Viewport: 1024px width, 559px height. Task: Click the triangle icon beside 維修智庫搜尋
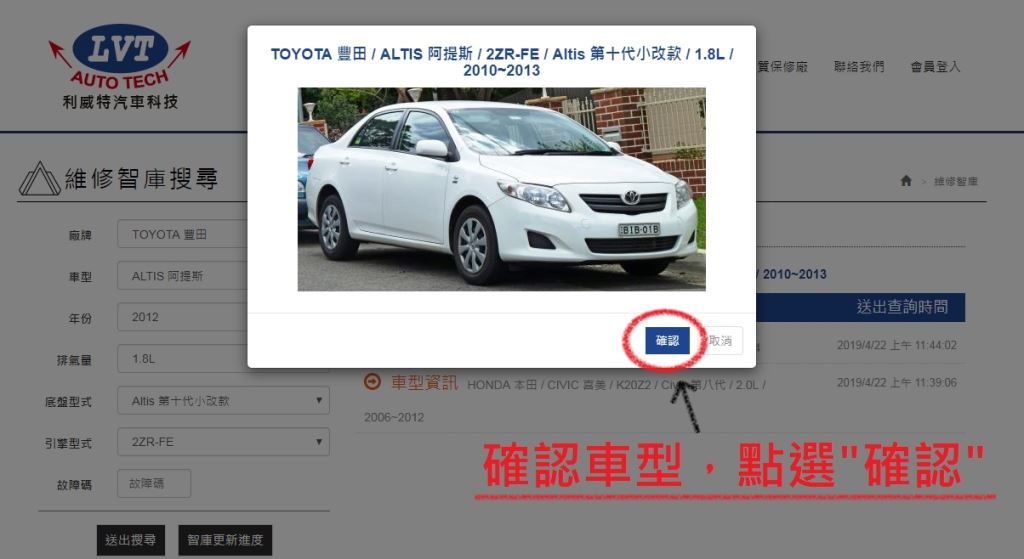pyautogui.click(x=39, y=179)
